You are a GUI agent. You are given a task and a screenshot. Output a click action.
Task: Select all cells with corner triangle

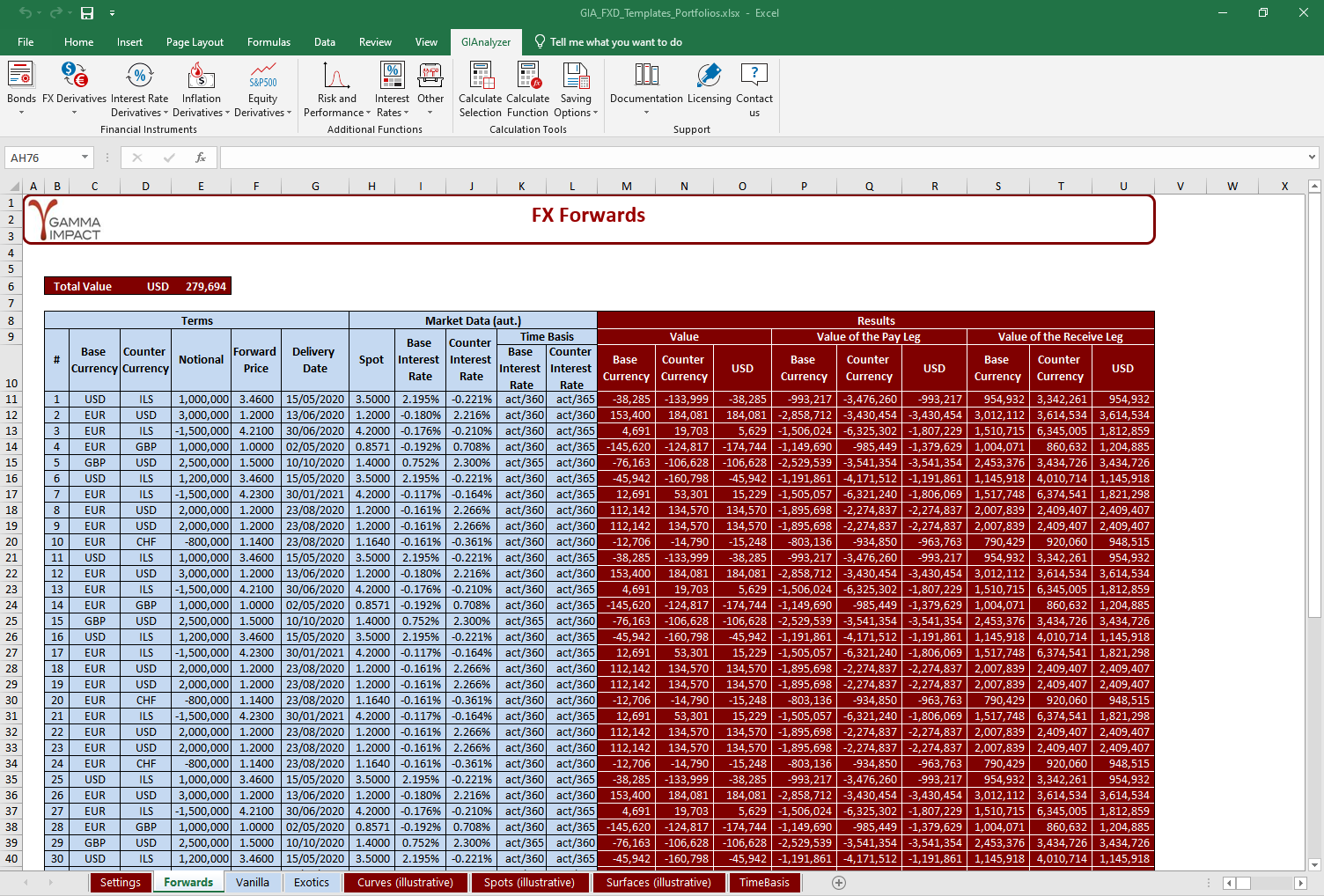(x=14, y=186)
